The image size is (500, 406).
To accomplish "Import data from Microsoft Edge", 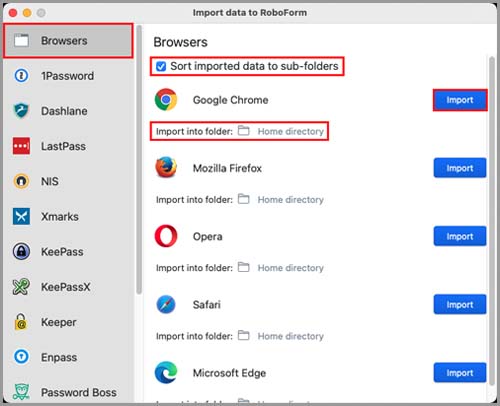I will point(460,372).
